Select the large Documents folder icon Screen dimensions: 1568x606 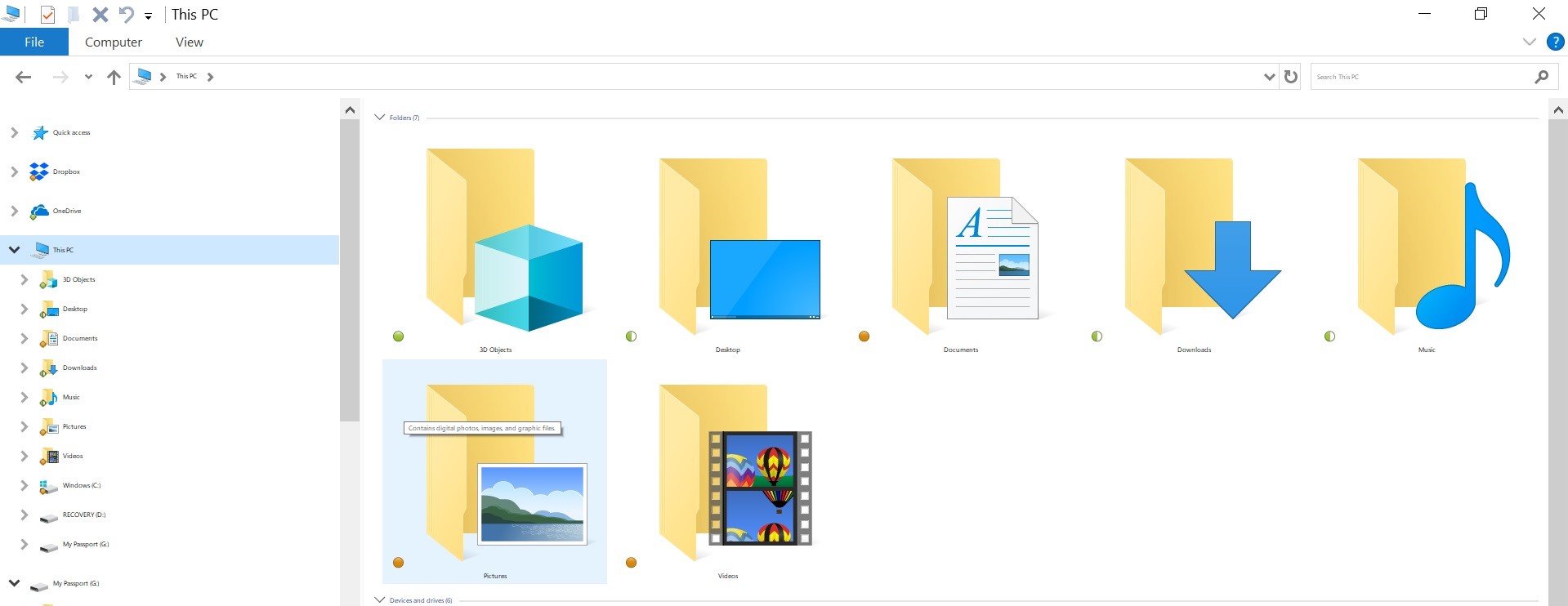click(965, 245)
